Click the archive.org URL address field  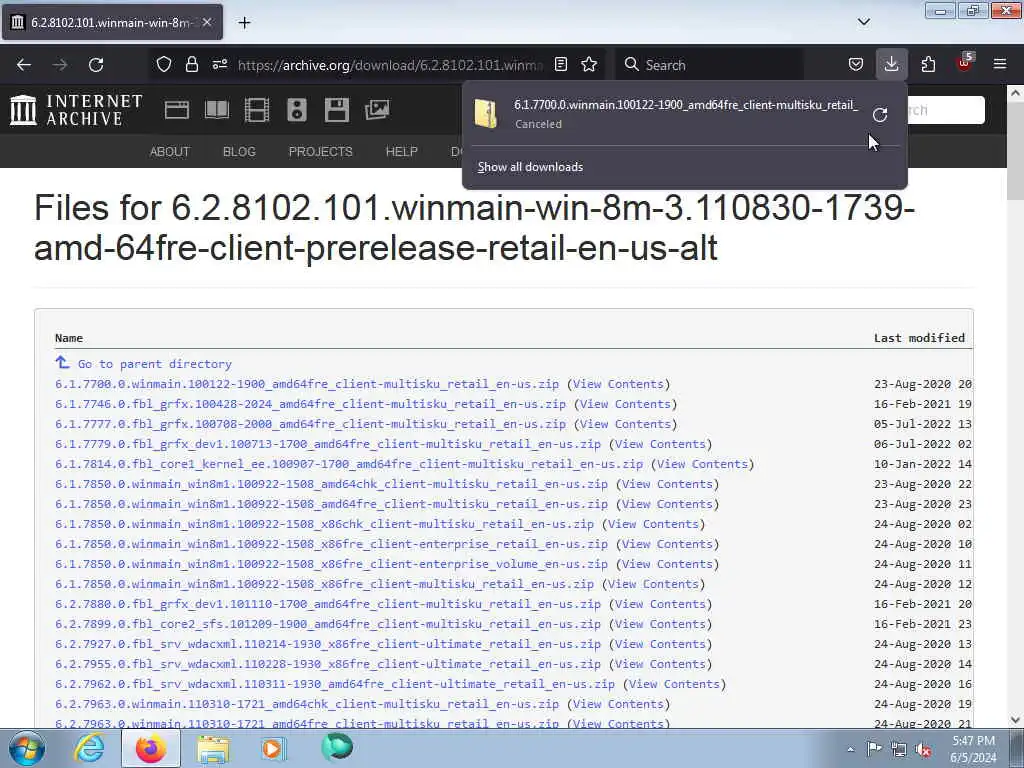pos(389,65)
